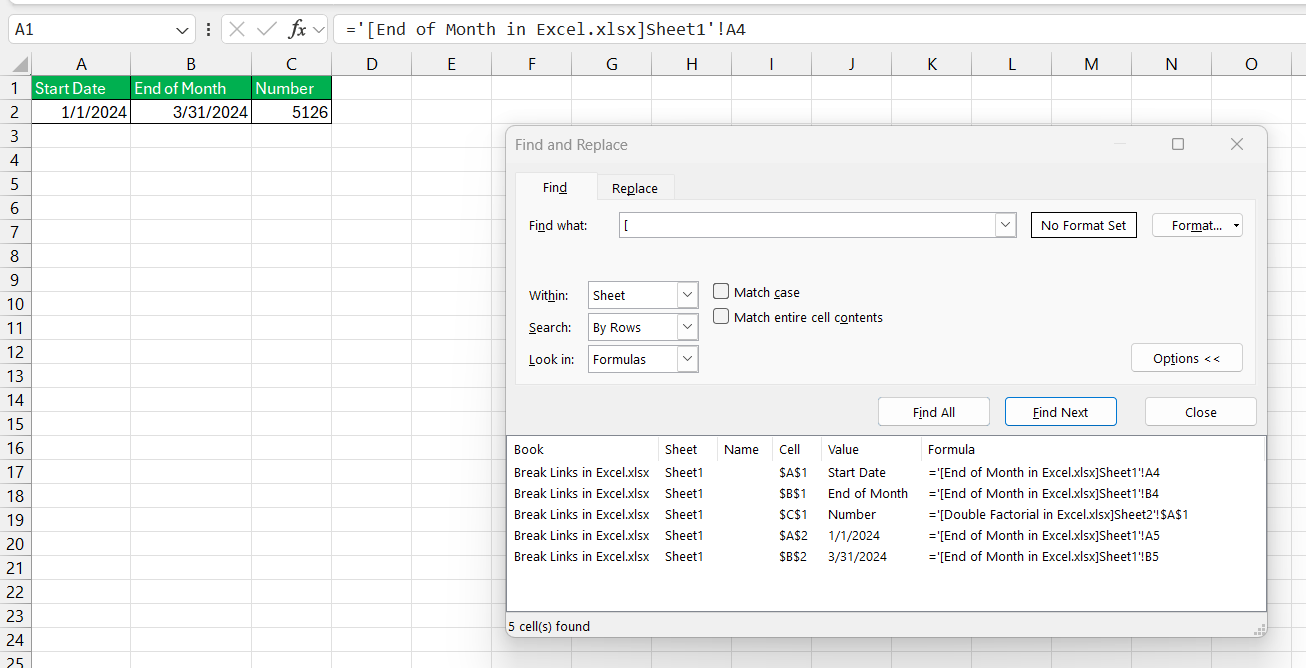
Task: Select row 10 header
Action: tap(15, 304)
